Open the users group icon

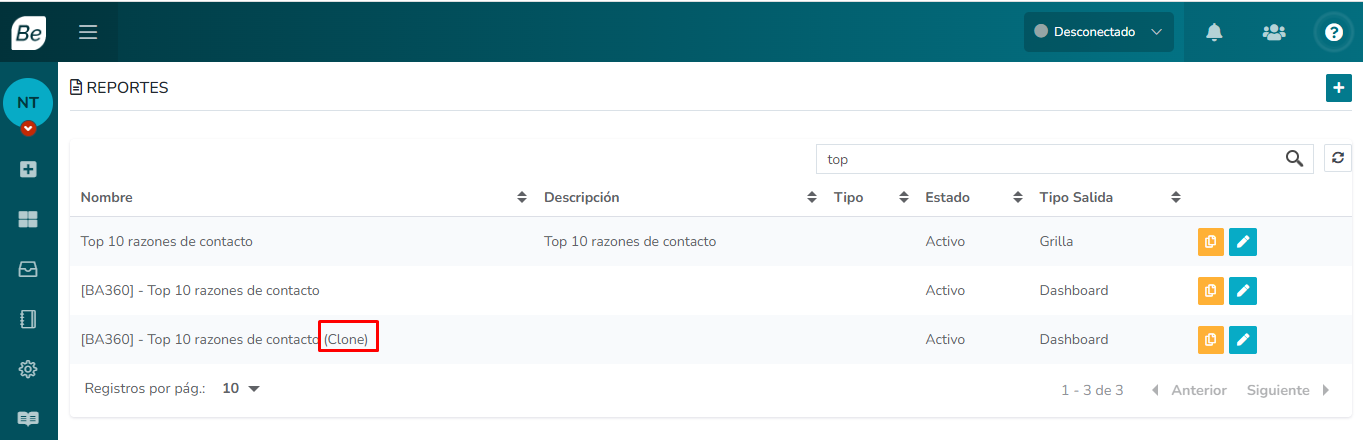(1273, 32)
